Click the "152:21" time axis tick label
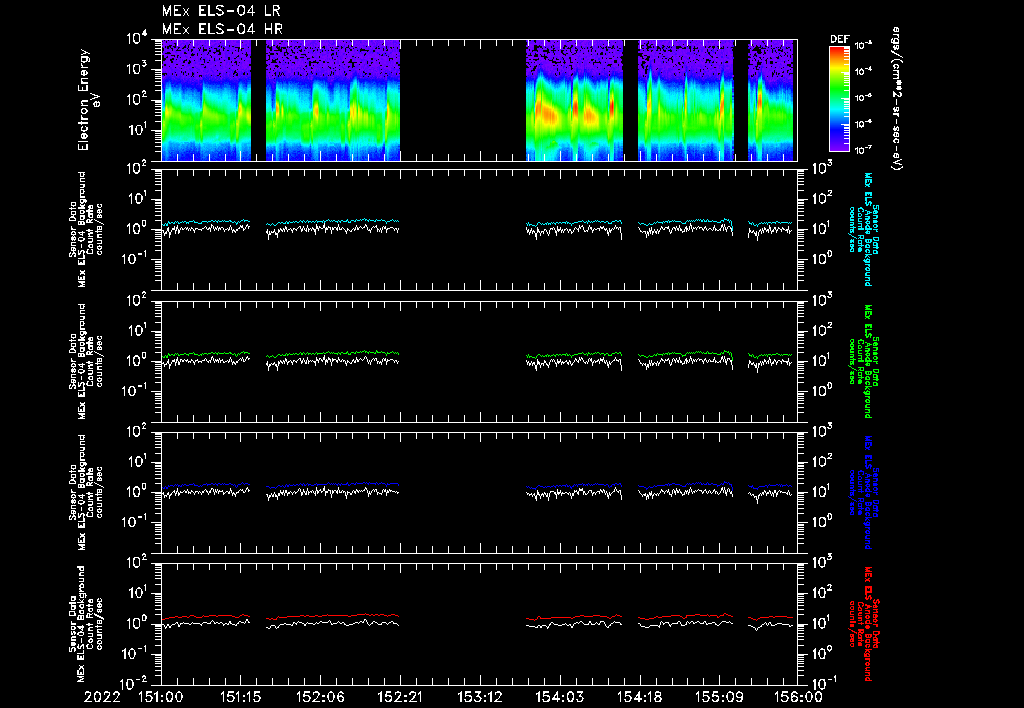Screen dimensions: 1024x708 400,698
